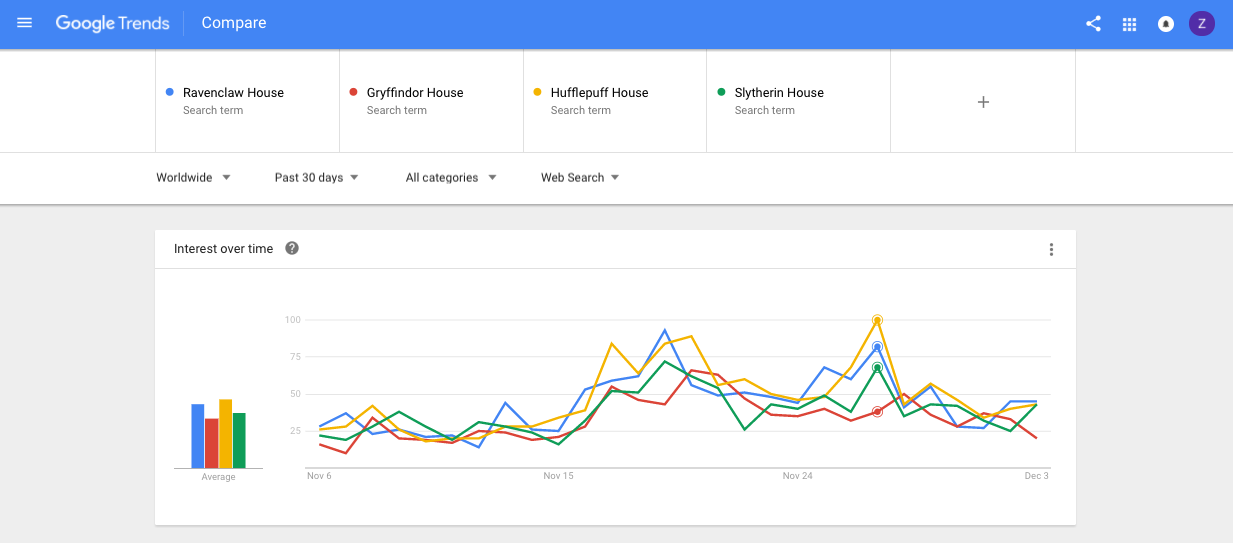Click the red Gryffindor average bar

[212, 443]
